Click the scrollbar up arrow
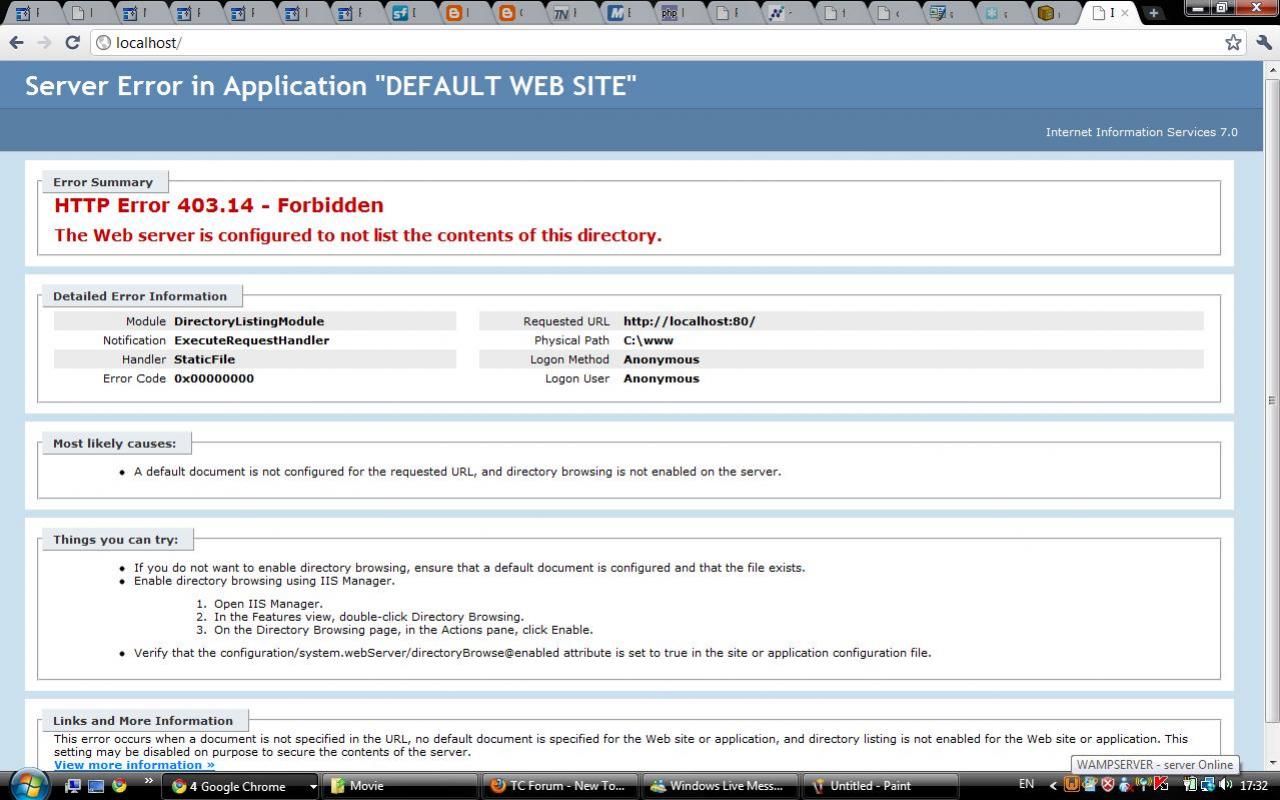This screenshot has width=1280, height=800. point(1272,70)
